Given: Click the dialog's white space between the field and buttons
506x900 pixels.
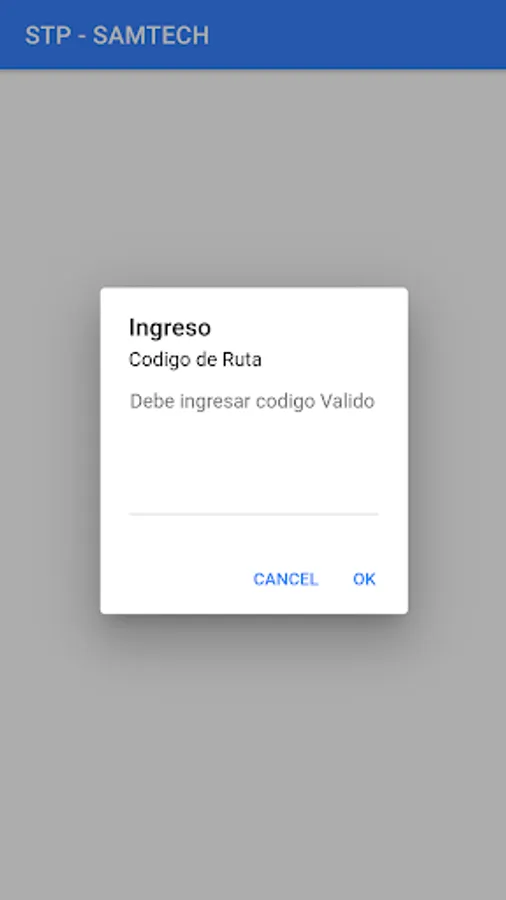Looking at the screenshot, I should pyautogui.click(x=253, y=538).
